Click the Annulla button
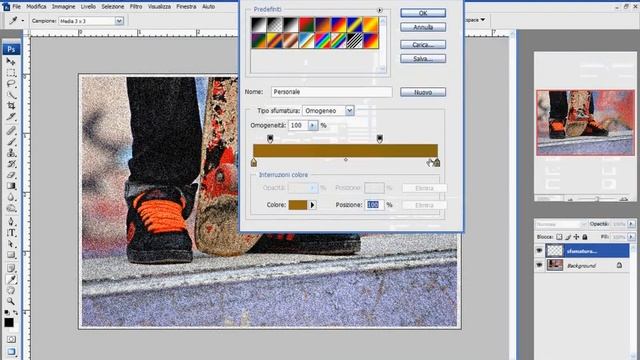 (x=423, y=27)
